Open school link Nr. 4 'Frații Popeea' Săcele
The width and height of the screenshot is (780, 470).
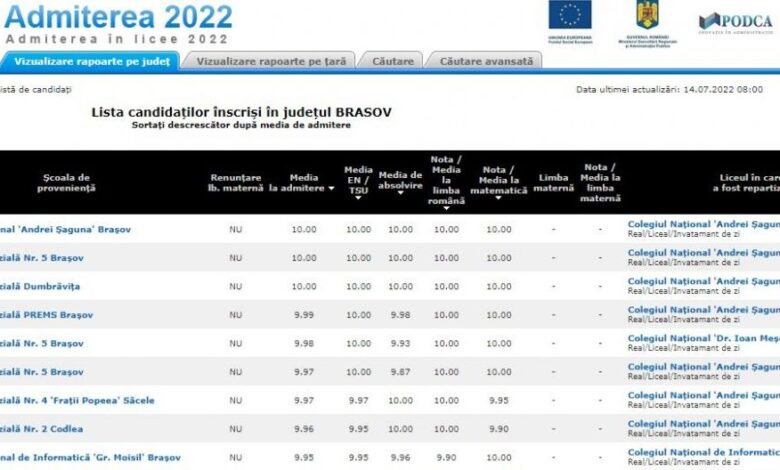(77, 400)
